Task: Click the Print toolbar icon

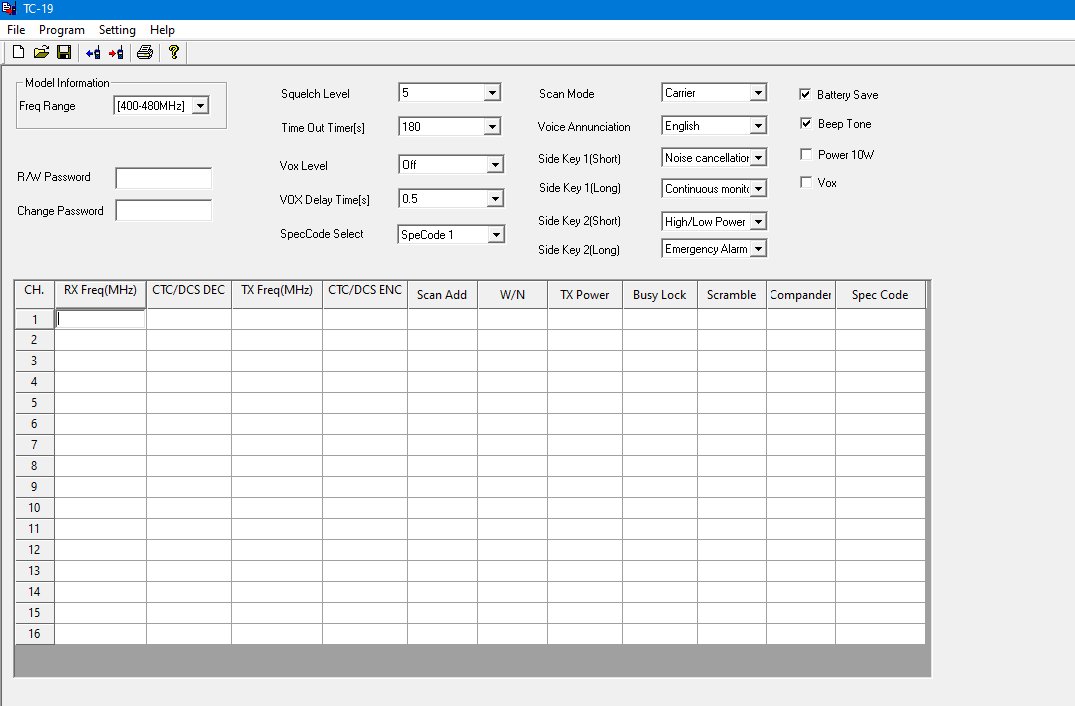Action: tap(145, 52)
